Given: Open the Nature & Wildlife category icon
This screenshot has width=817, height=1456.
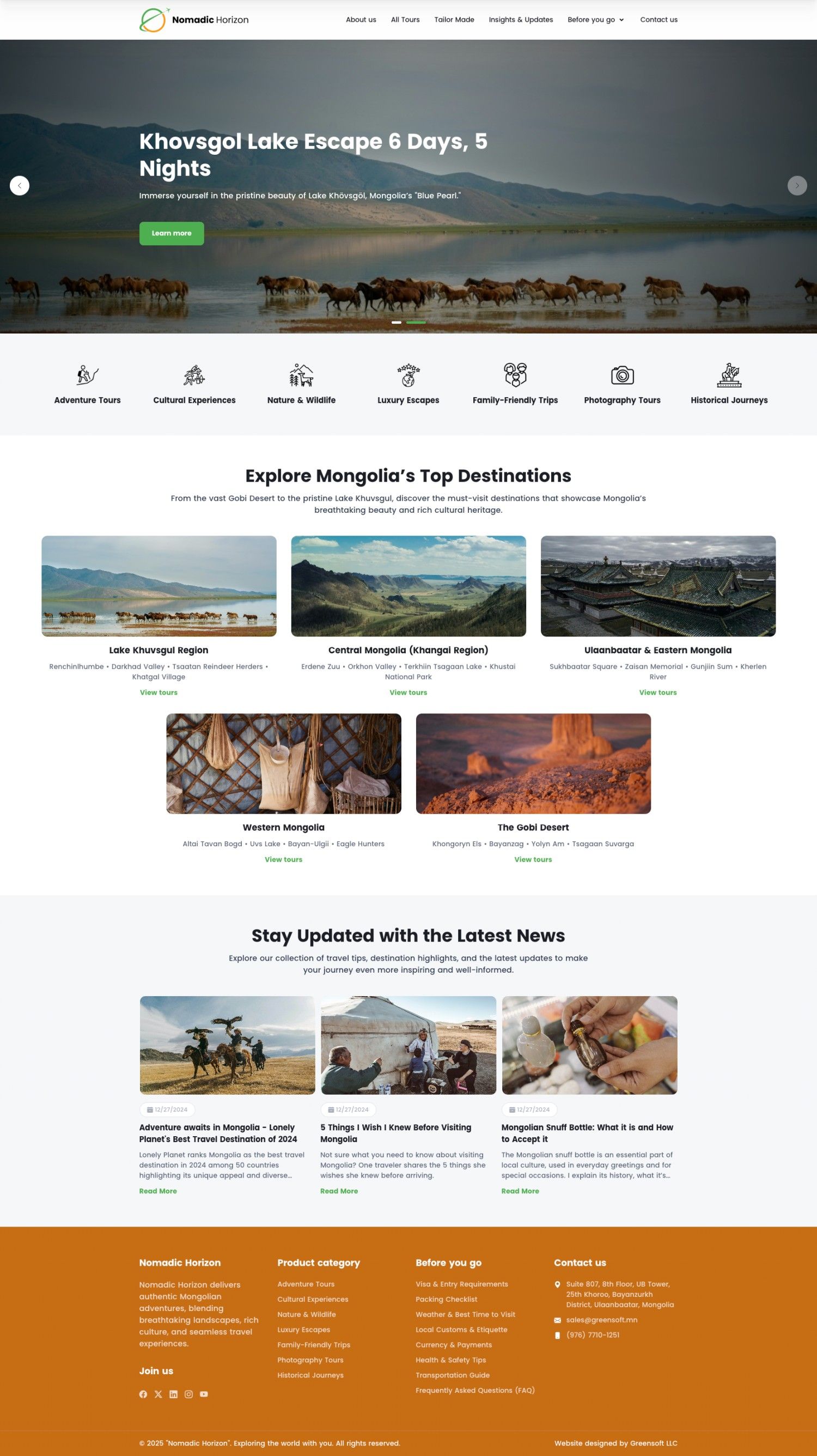Looking at the screenshot, I should click(x=301, y=375).
